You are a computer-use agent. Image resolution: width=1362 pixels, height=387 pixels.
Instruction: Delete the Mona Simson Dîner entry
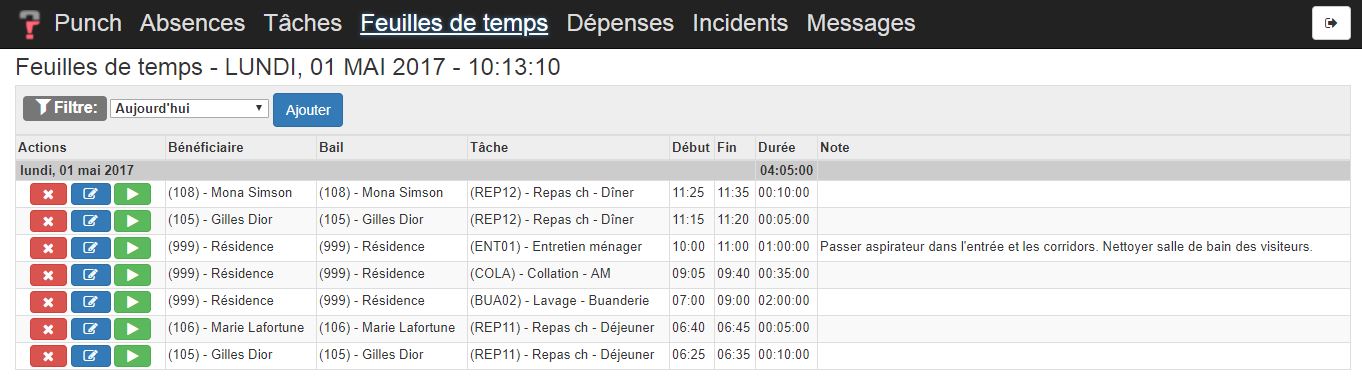tap(48, 193)
